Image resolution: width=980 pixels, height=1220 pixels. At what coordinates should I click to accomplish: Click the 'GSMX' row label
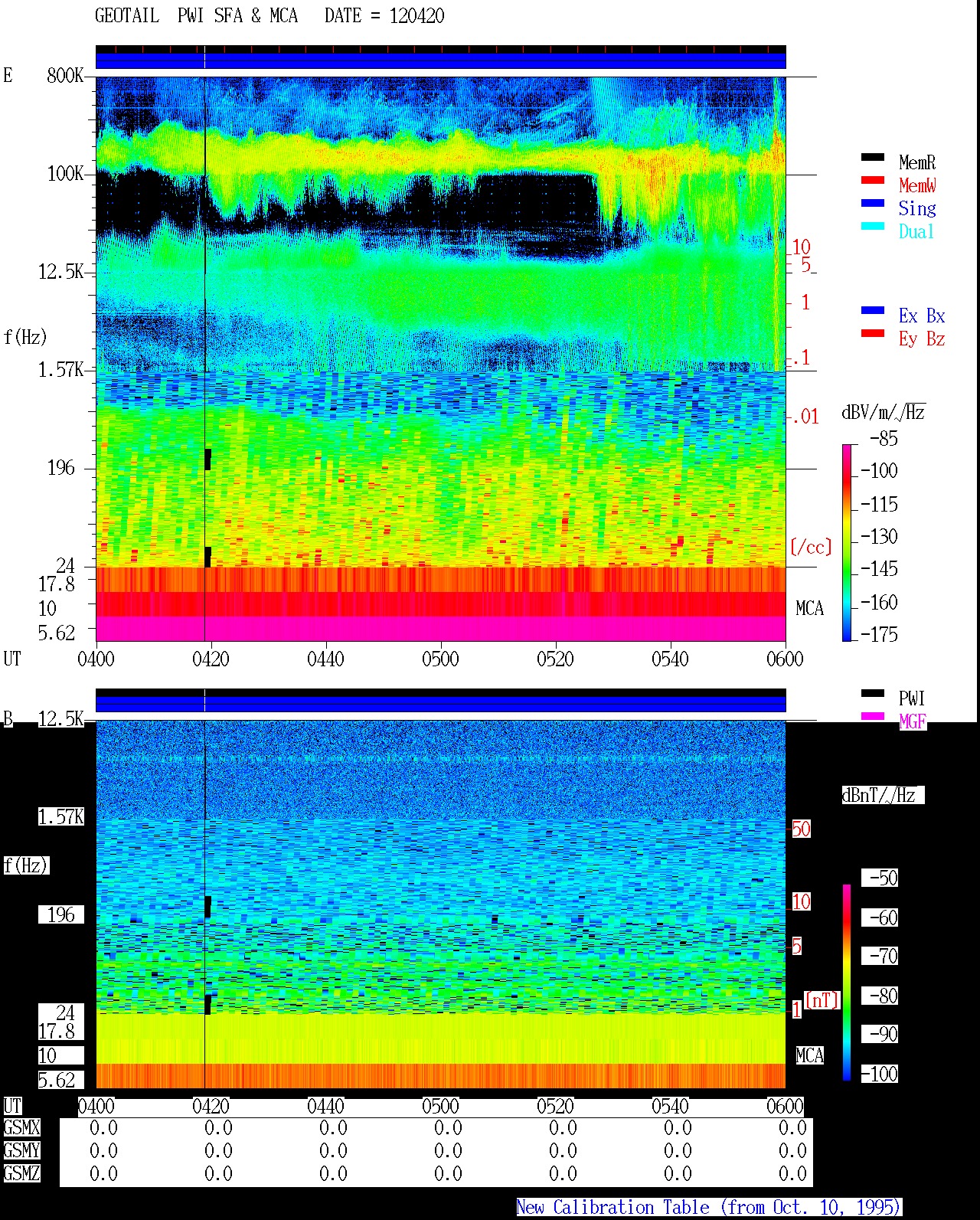tap(21, 1128)
